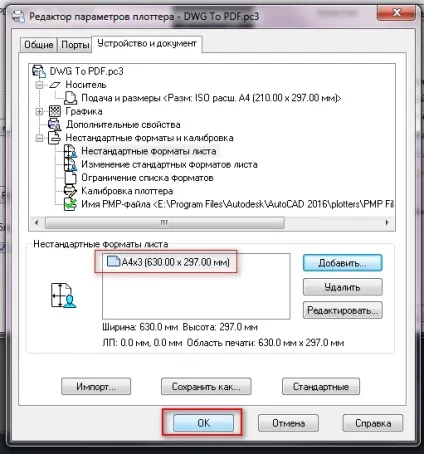Click the horizontal scrollbar right arrow

387,222
